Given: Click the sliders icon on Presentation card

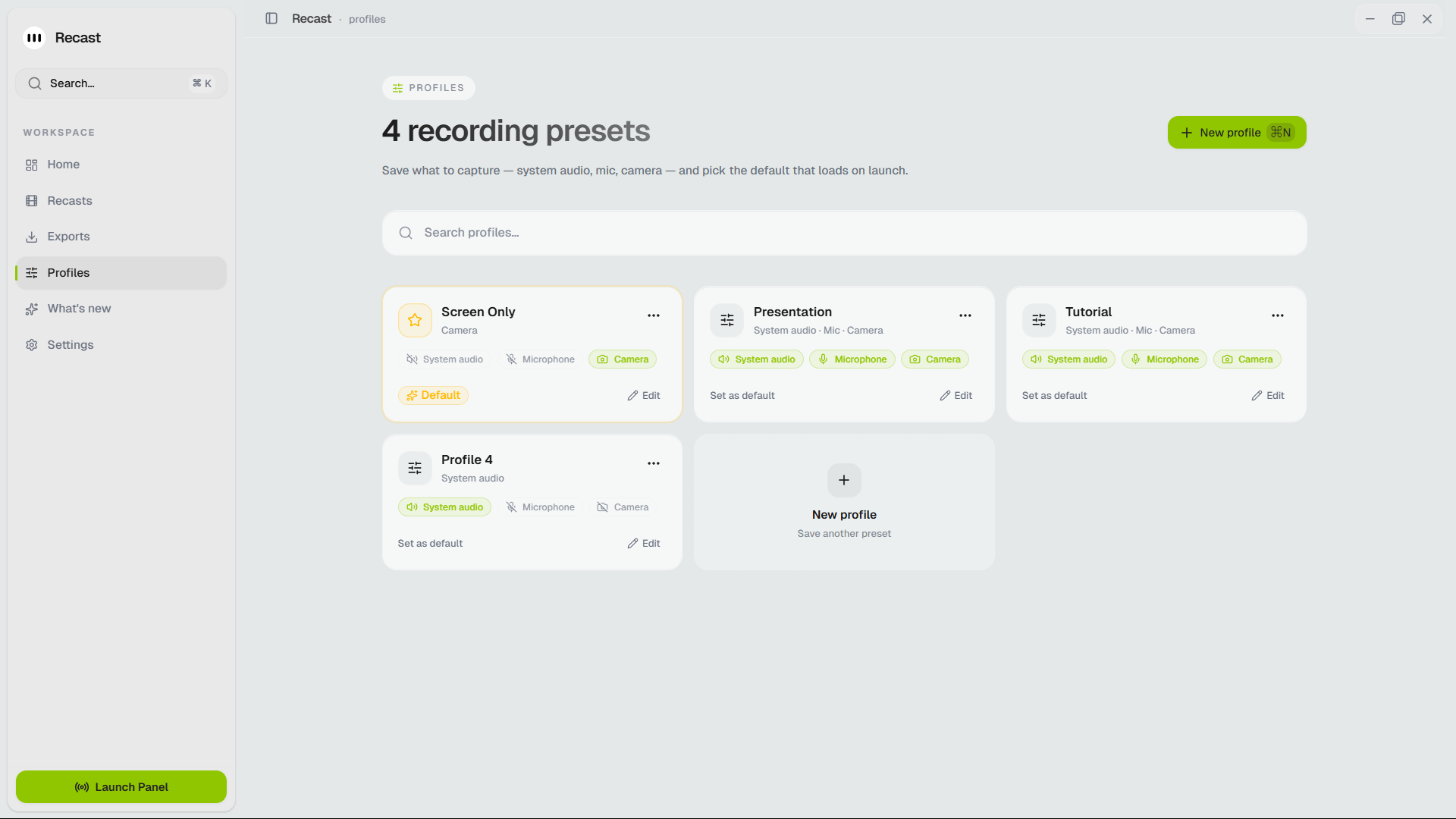Looking at the screenshot, I should click(x=726, y=320).
